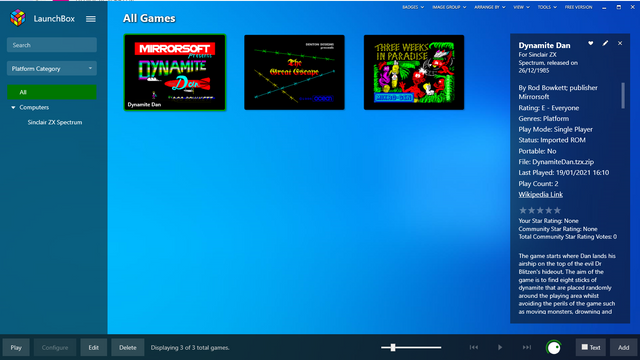The image size is (640, 360).
Task: Close the Dynamite Dan details panel
Action: coord(620,43)
